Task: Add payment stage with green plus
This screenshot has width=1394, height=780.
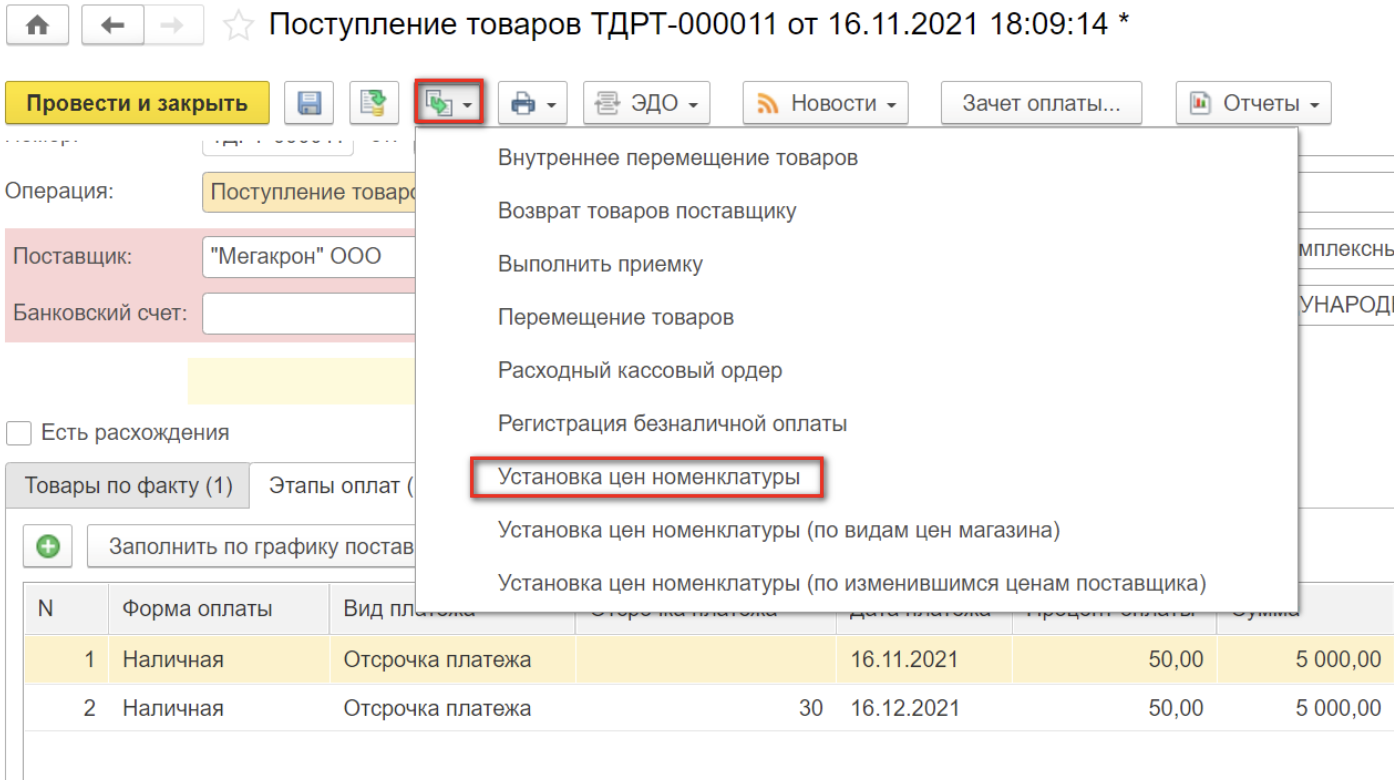Action: (47, 546)
